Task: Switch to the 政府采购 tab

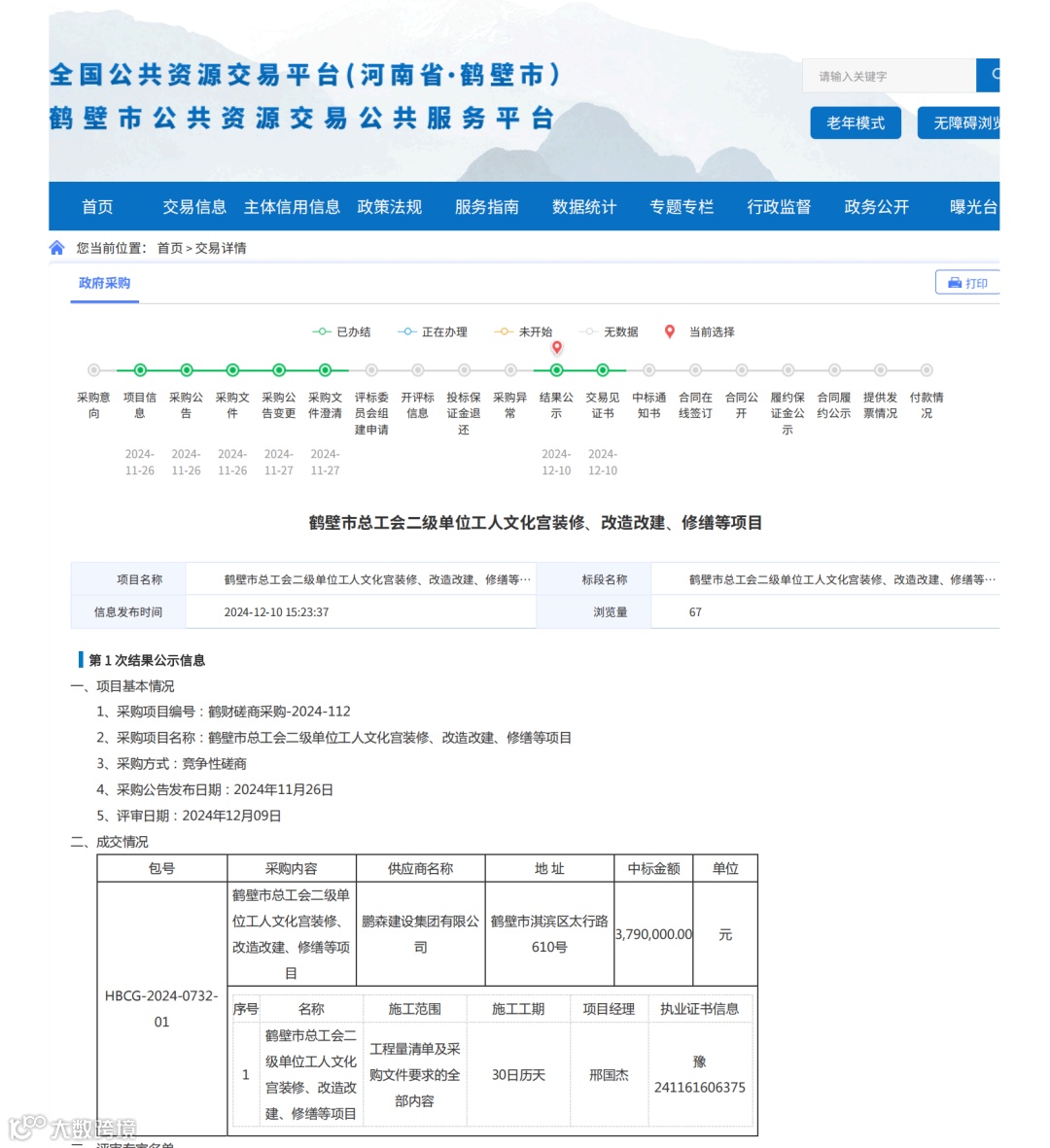Action: [105, 283]
